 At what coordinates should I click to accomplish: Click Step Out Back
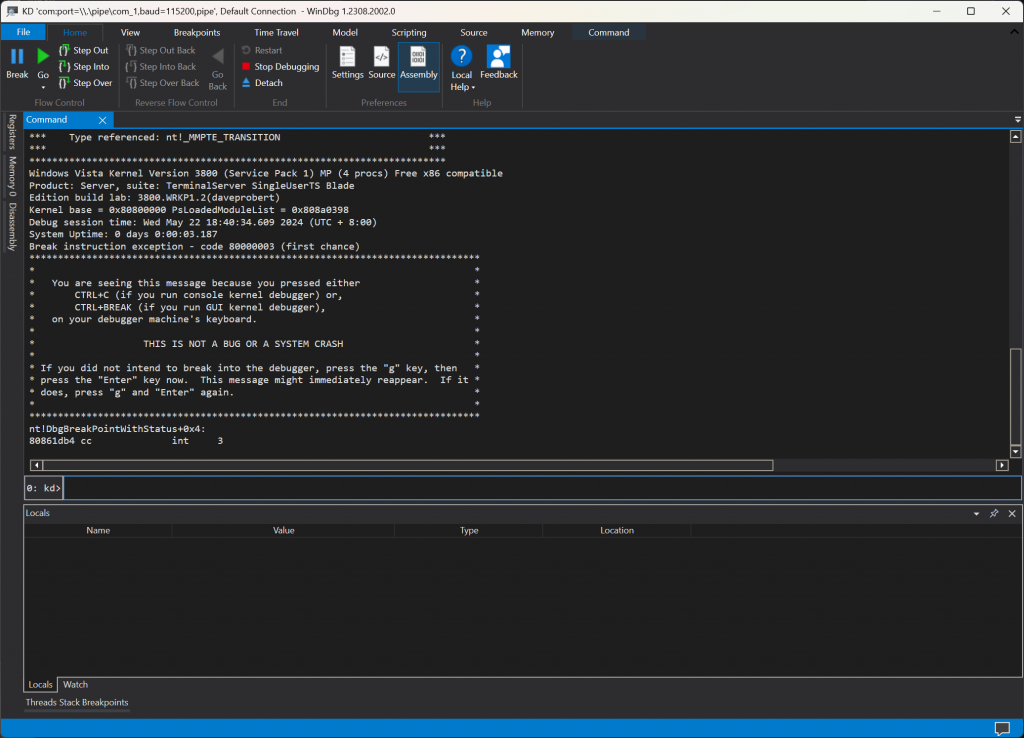(x=161, y=50)
